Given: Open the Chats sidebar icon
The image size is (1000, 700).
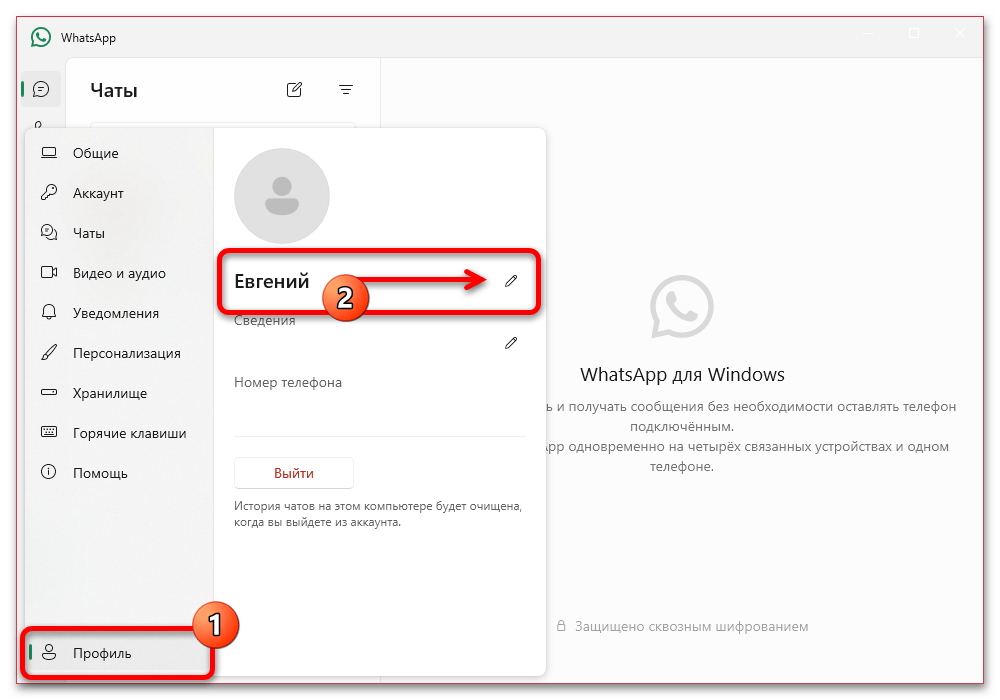Looking at the screenshot, I should click(41, 89).
